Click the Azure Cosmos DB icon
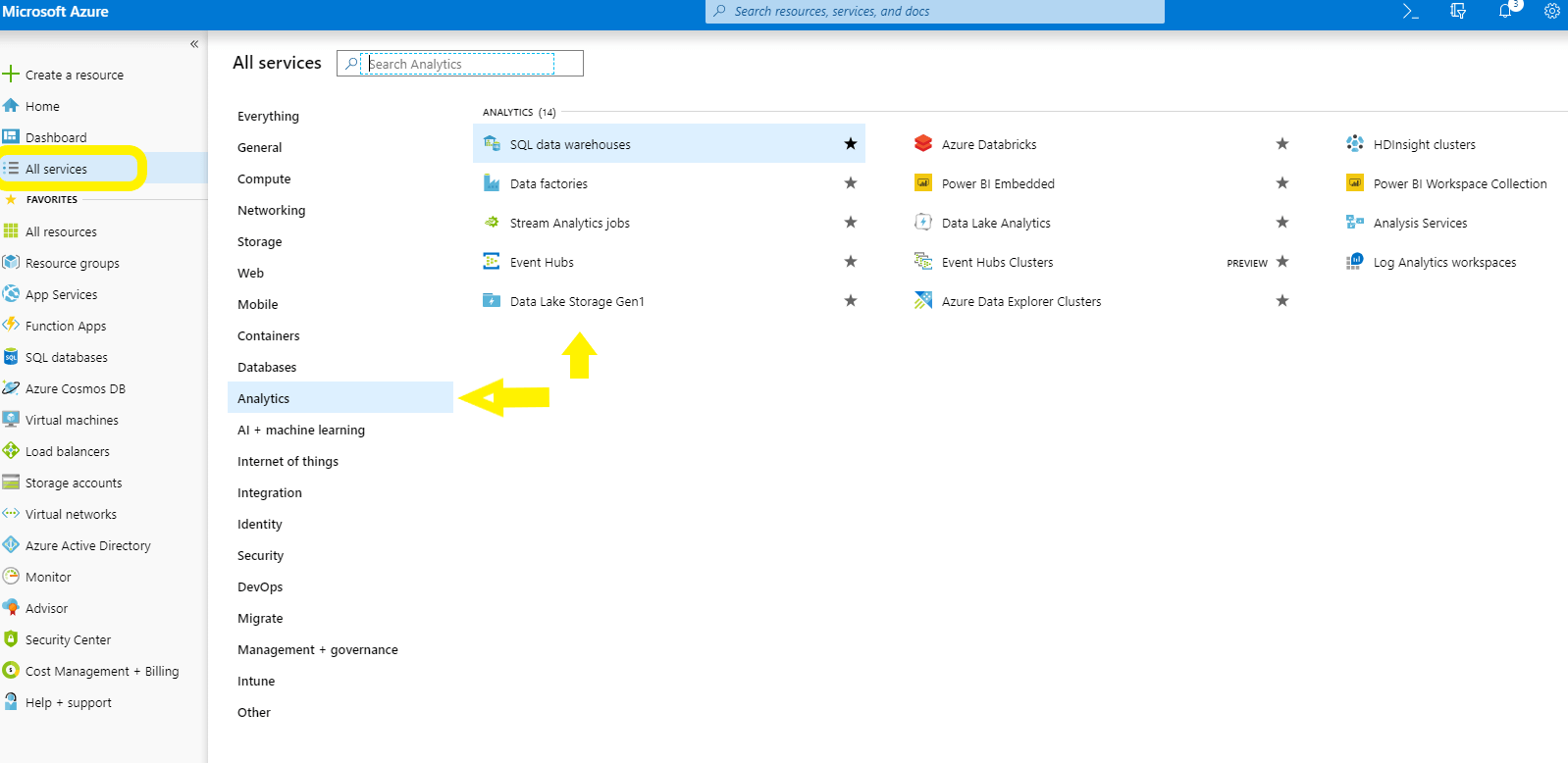This screenshot has width=1568, height=763. pyautogui.click(x=11, y=388)
